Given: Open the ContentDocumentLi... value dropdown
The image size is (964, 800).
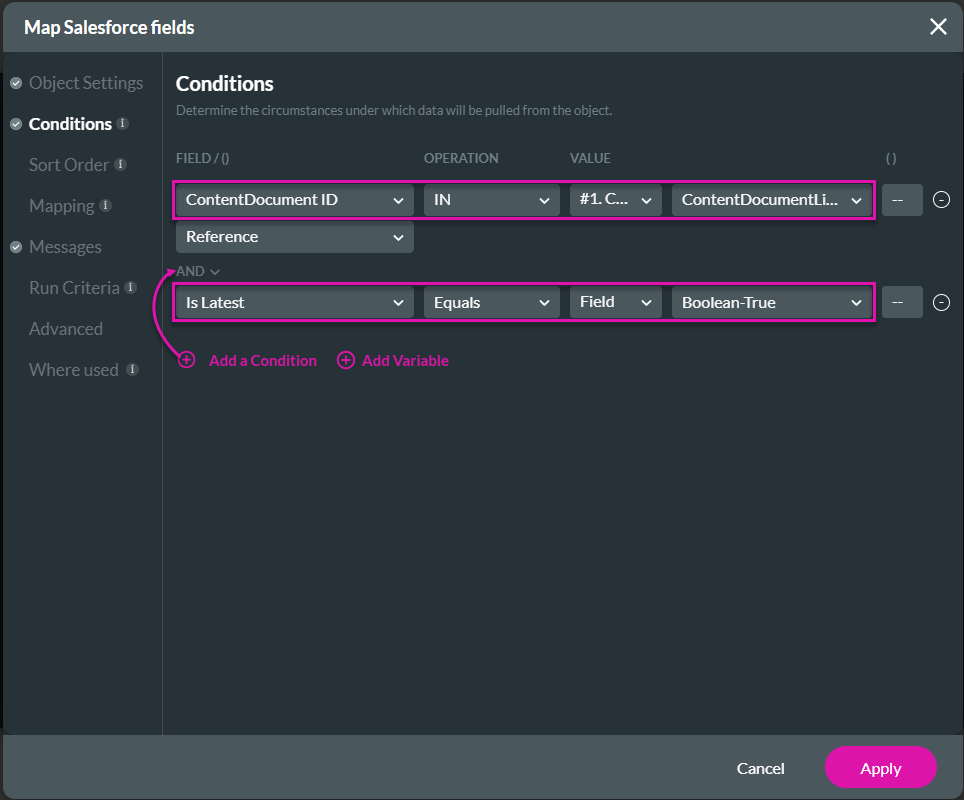Looking at the screenshot, I should tap(772, 200).
